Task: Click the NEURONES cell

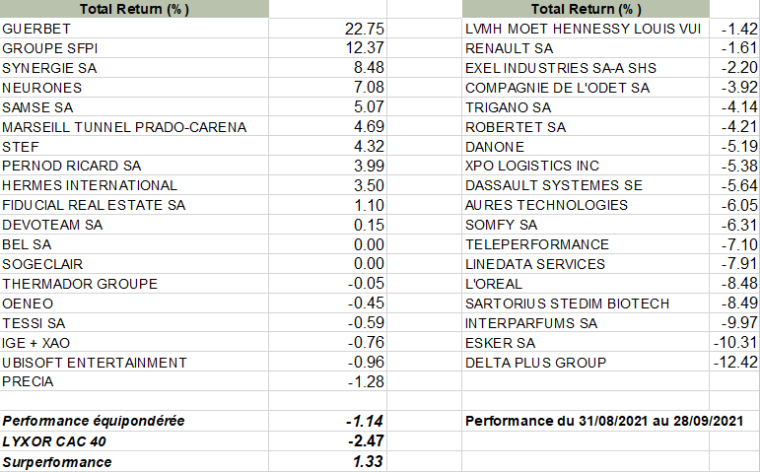Action: 134,88
